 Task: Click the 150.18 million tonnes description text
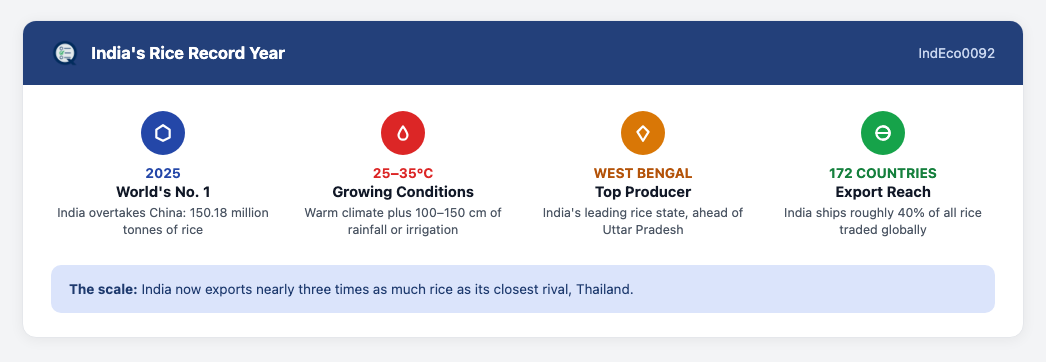coord(163,221)
